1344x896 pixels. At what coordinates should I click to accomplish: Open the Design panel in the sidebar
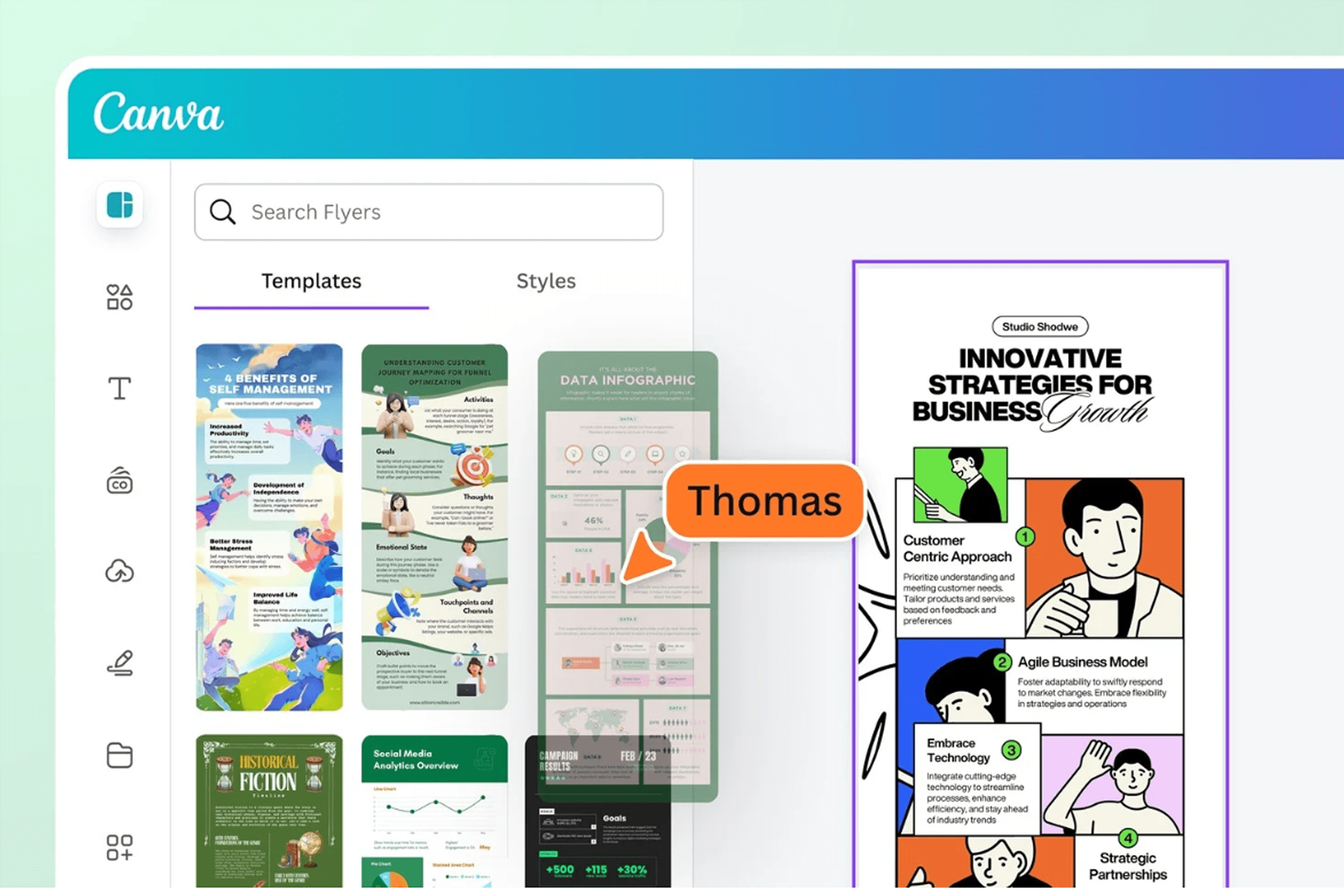(120, 206)
